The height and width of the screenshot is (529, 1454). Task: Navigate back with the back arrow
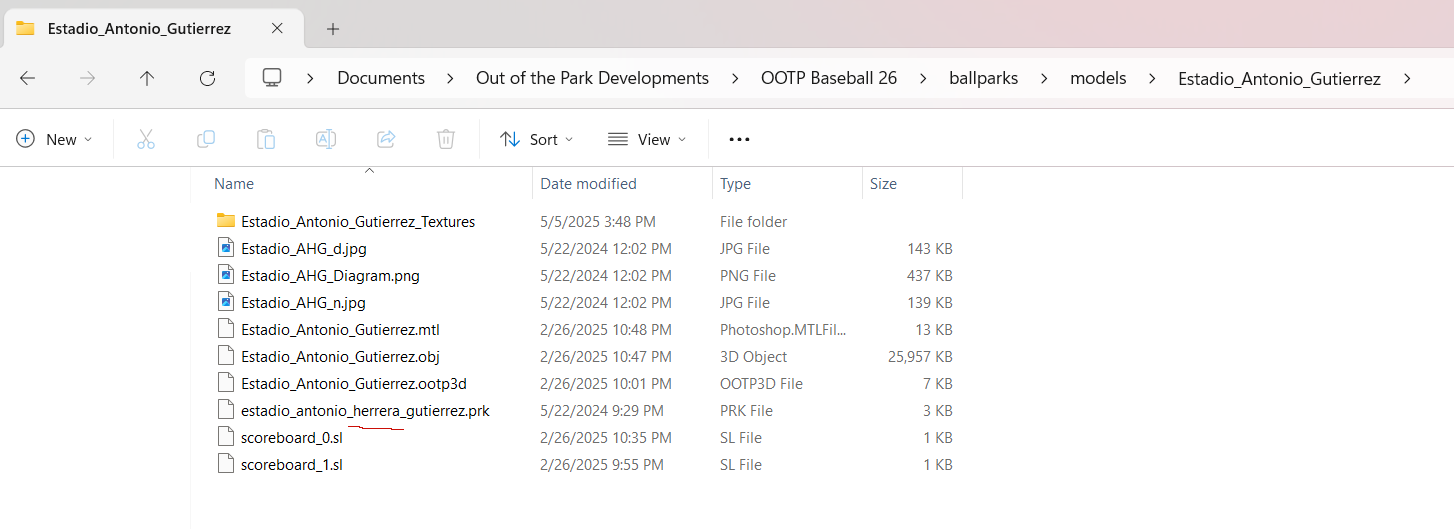[28, 78]
